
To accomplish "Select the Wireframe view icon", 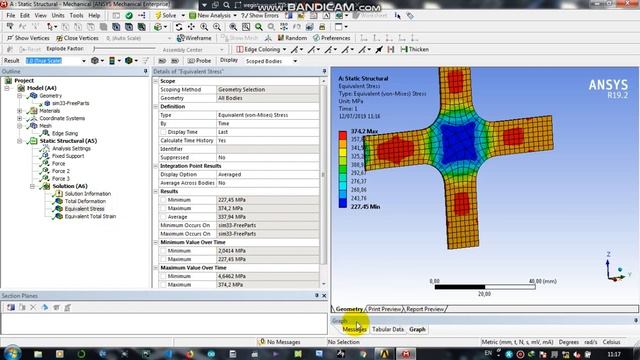I will click(x=180, y=38).
